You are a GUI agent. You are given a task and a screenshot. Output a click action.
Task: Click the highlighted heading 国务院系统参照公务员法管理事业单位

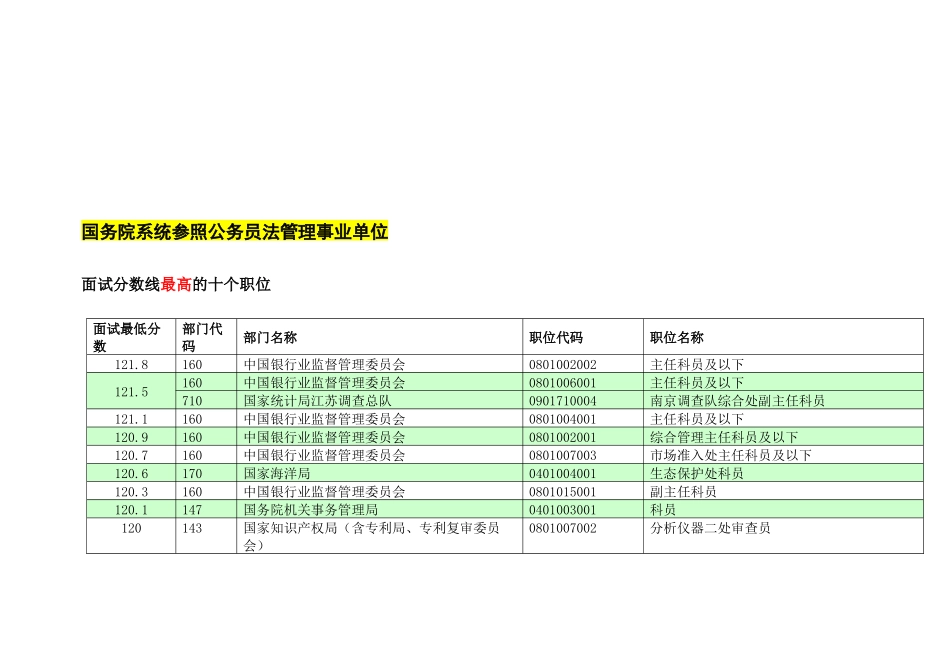click(x=234, y=231)
